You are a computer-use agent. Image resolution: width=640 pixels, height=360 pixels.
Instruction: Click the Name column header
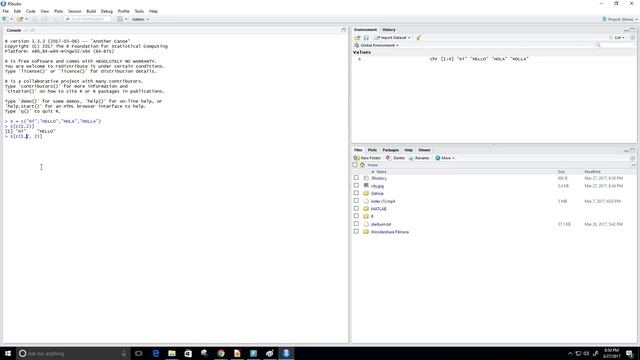[381, 172]
